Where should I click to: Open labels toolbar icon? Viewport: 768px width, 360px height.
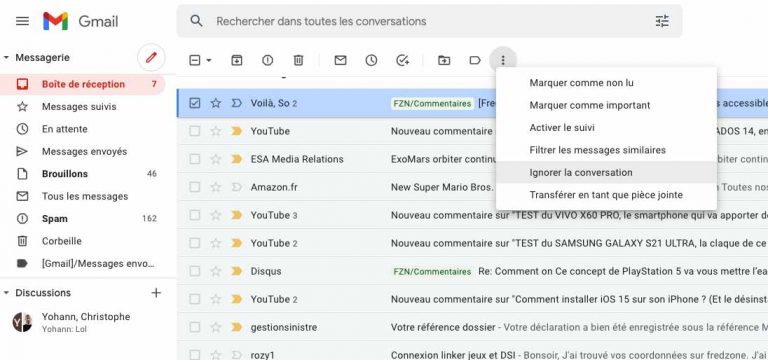pyautogui.click(x=475, y=60)
